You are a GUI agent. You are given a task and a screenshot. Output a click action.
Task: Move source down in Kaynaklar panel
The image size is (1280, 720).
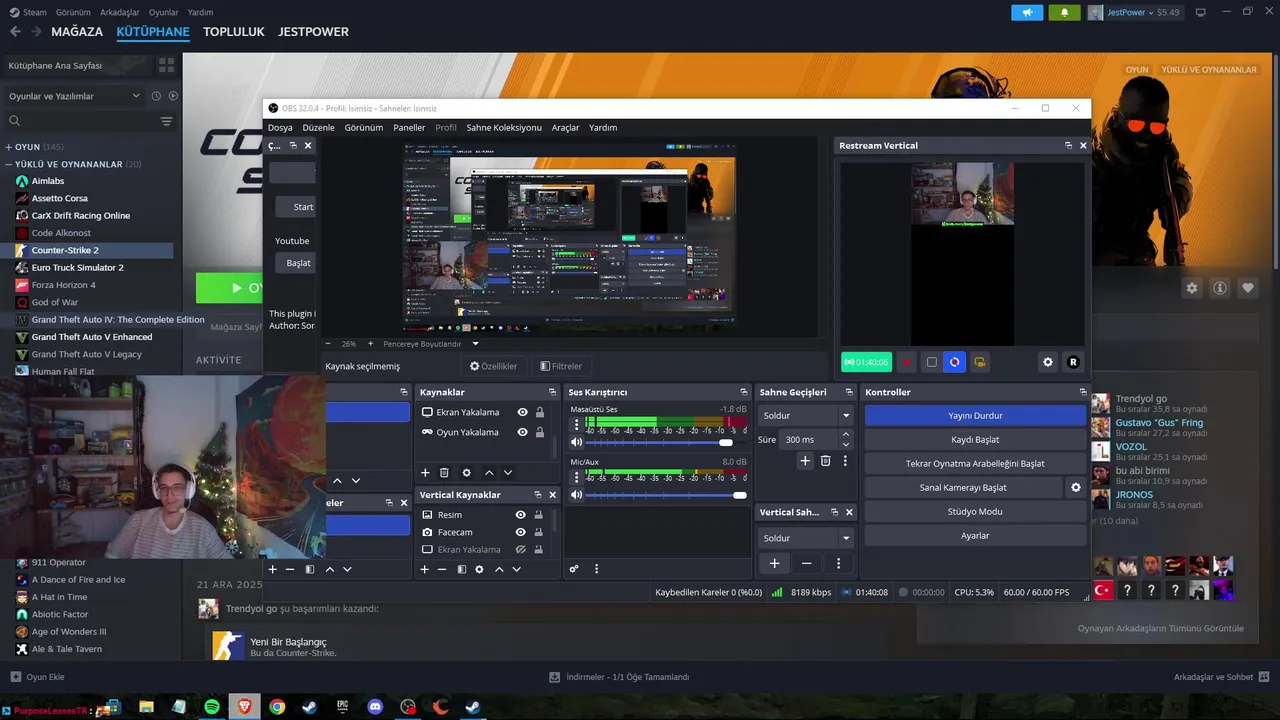pos(508,473)
